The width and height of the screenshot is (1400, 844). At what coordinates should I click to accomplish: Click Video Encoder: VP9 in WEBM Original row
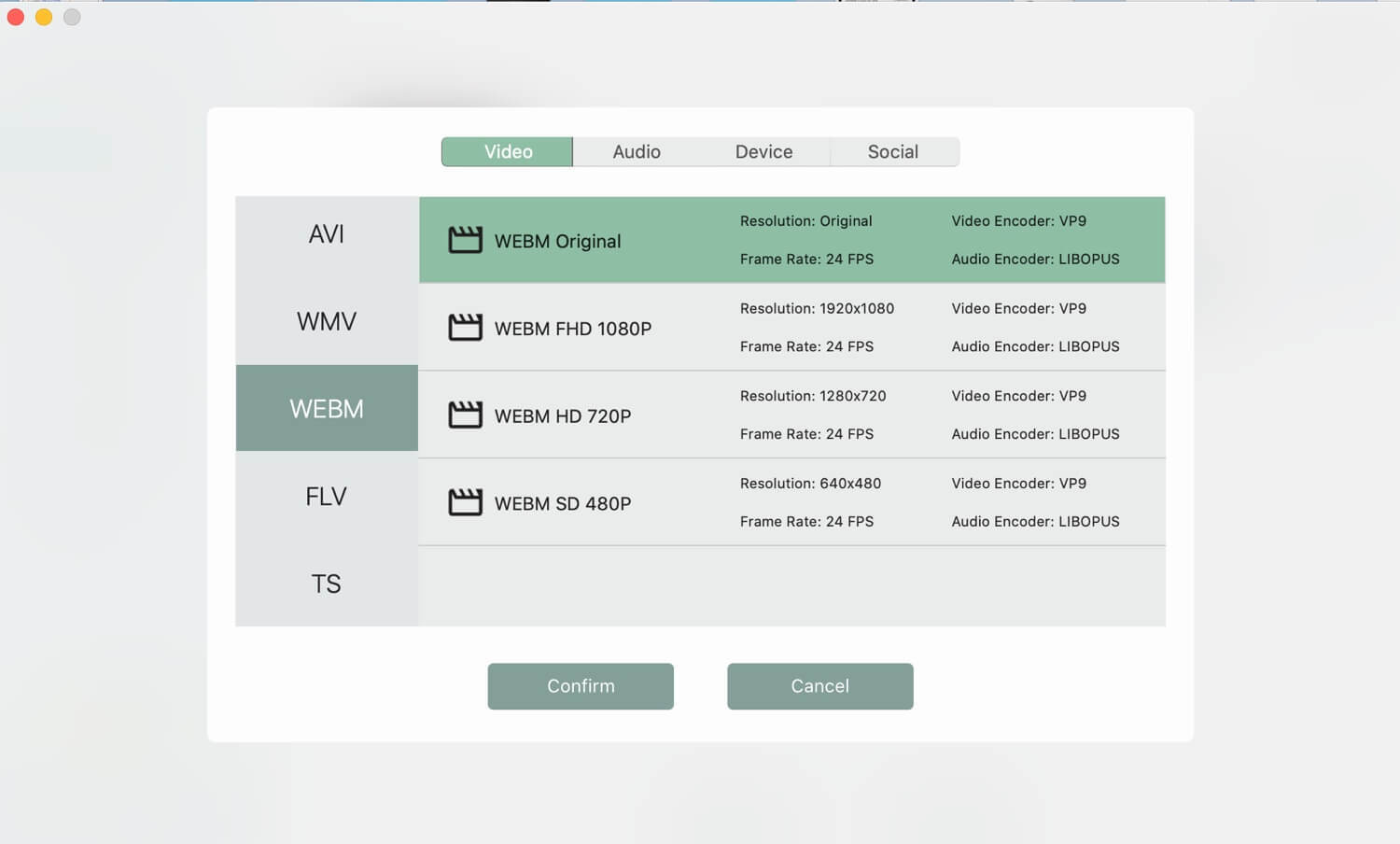1019,221
